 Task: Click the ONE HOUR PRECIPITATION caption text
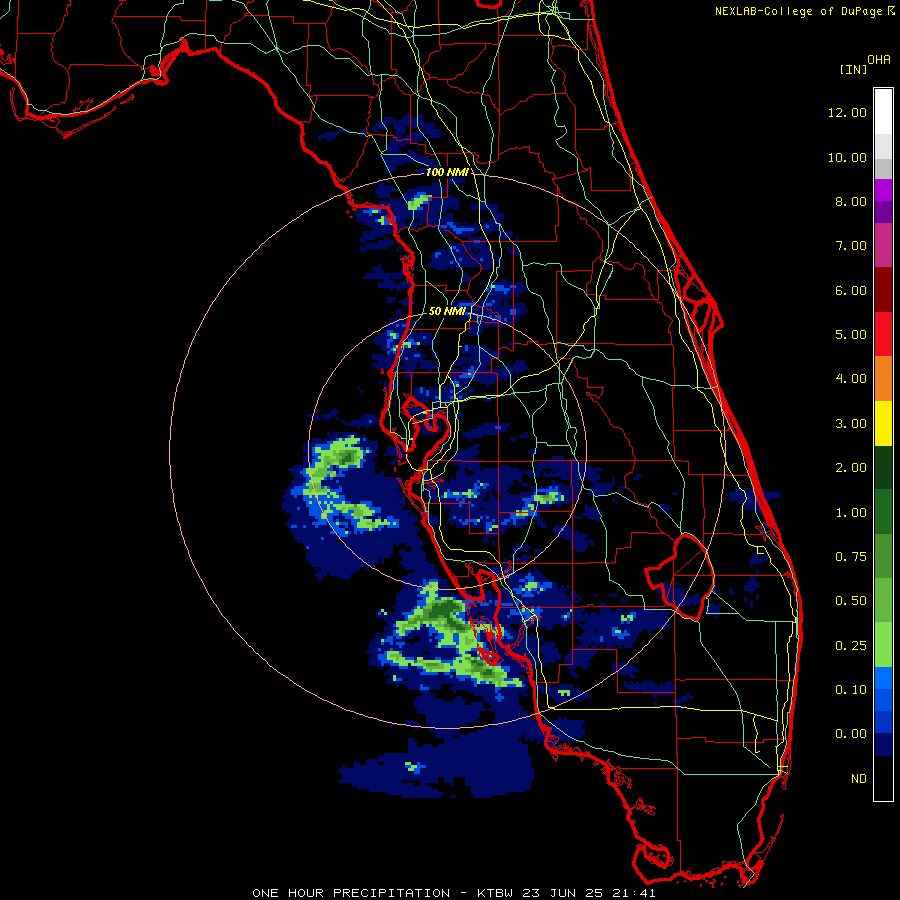pyautogui.click(x=351, y=893)
